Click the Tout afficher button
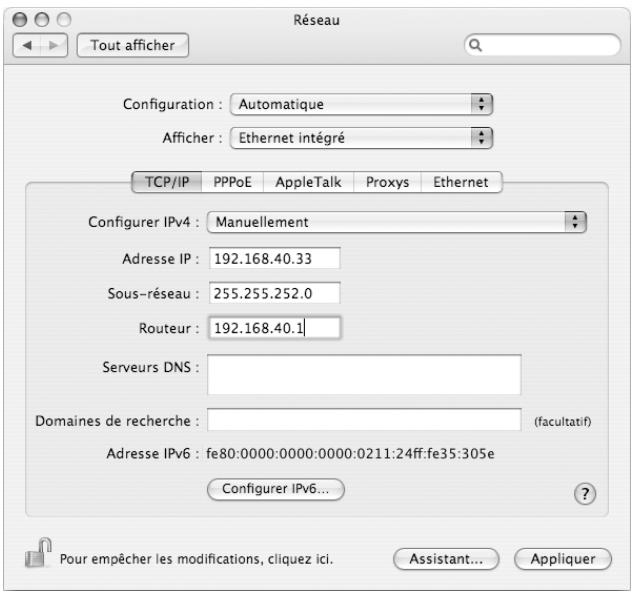Screen dimensions: 634x593 click(133, 45)
